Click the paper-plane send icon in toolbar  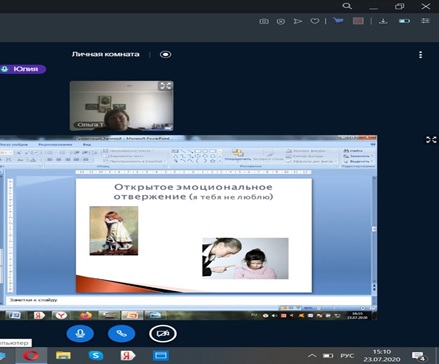point(298,21)
